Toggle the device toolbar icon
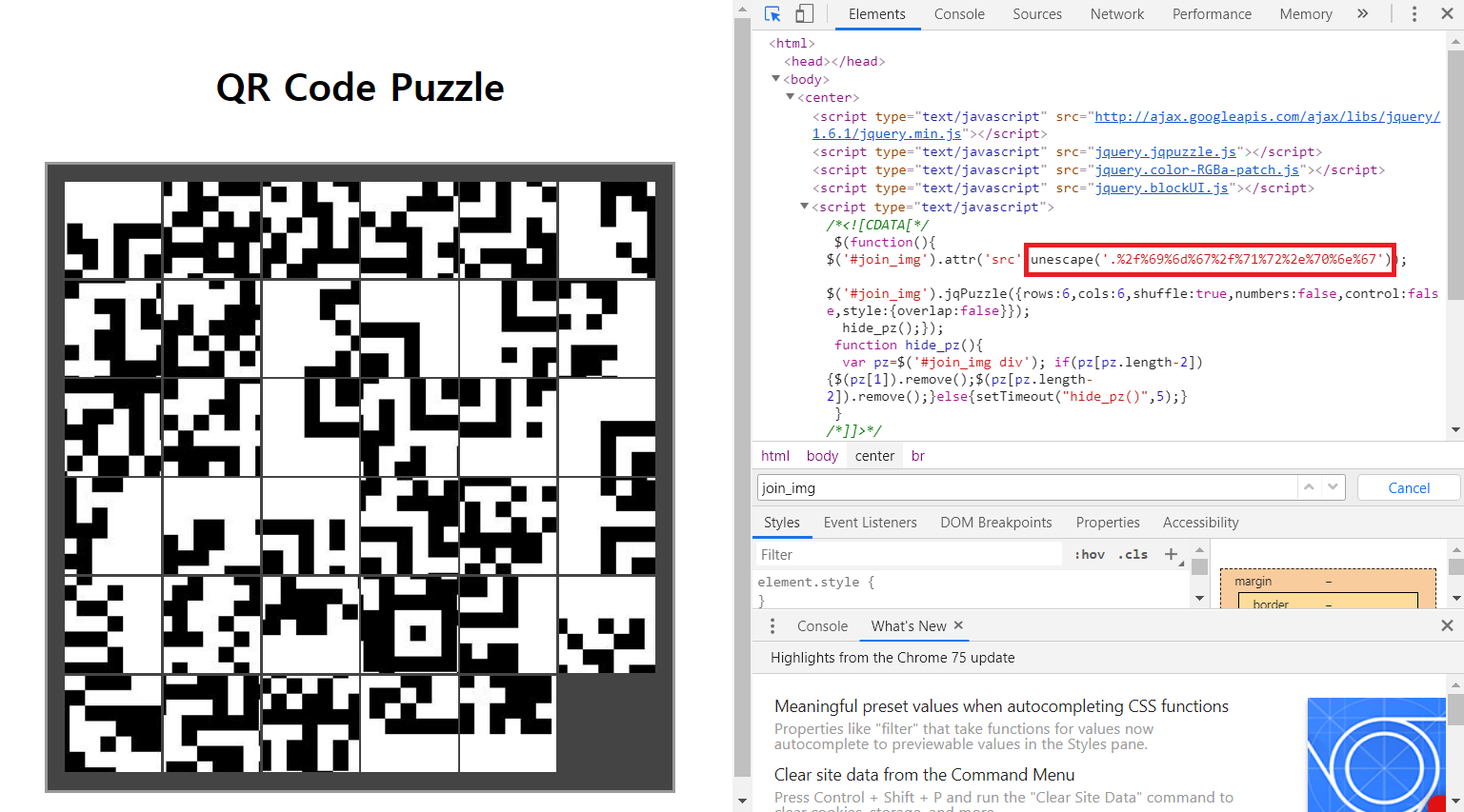The height and width of the screenshot is (812, 1464). 805,14
